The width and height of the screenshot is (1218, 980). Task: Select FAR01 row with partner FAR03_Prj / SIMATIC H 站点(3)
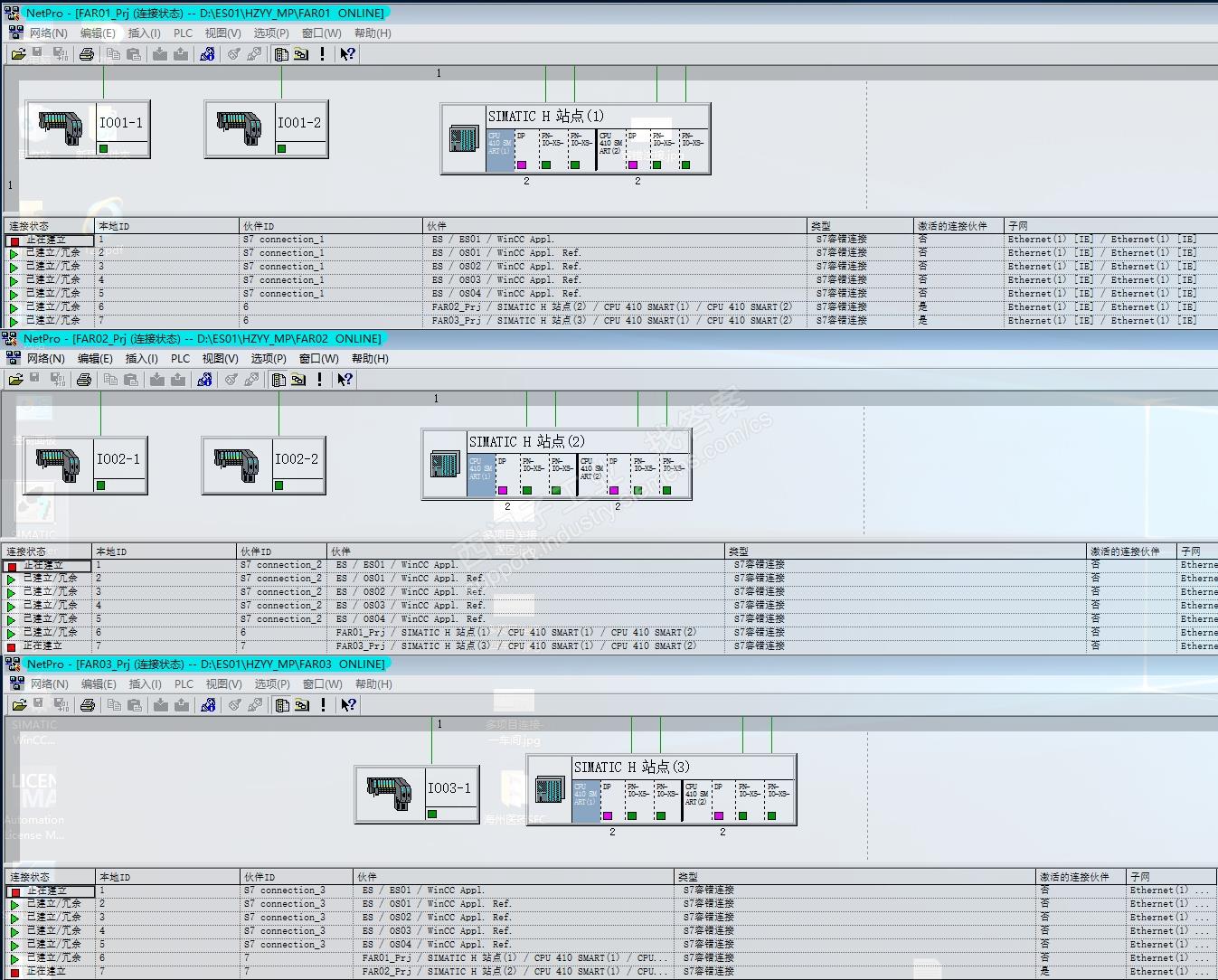tap(609, 321)
